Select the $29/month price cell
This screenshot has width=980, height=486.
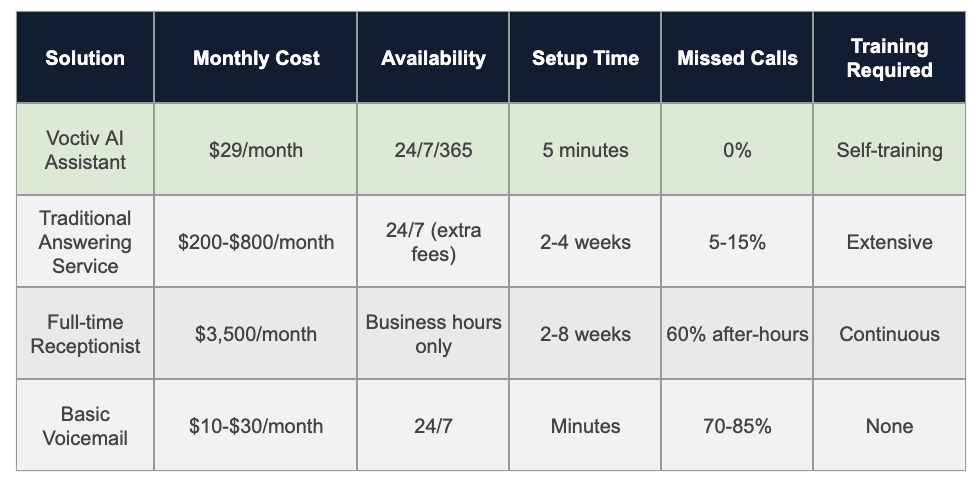256,150
